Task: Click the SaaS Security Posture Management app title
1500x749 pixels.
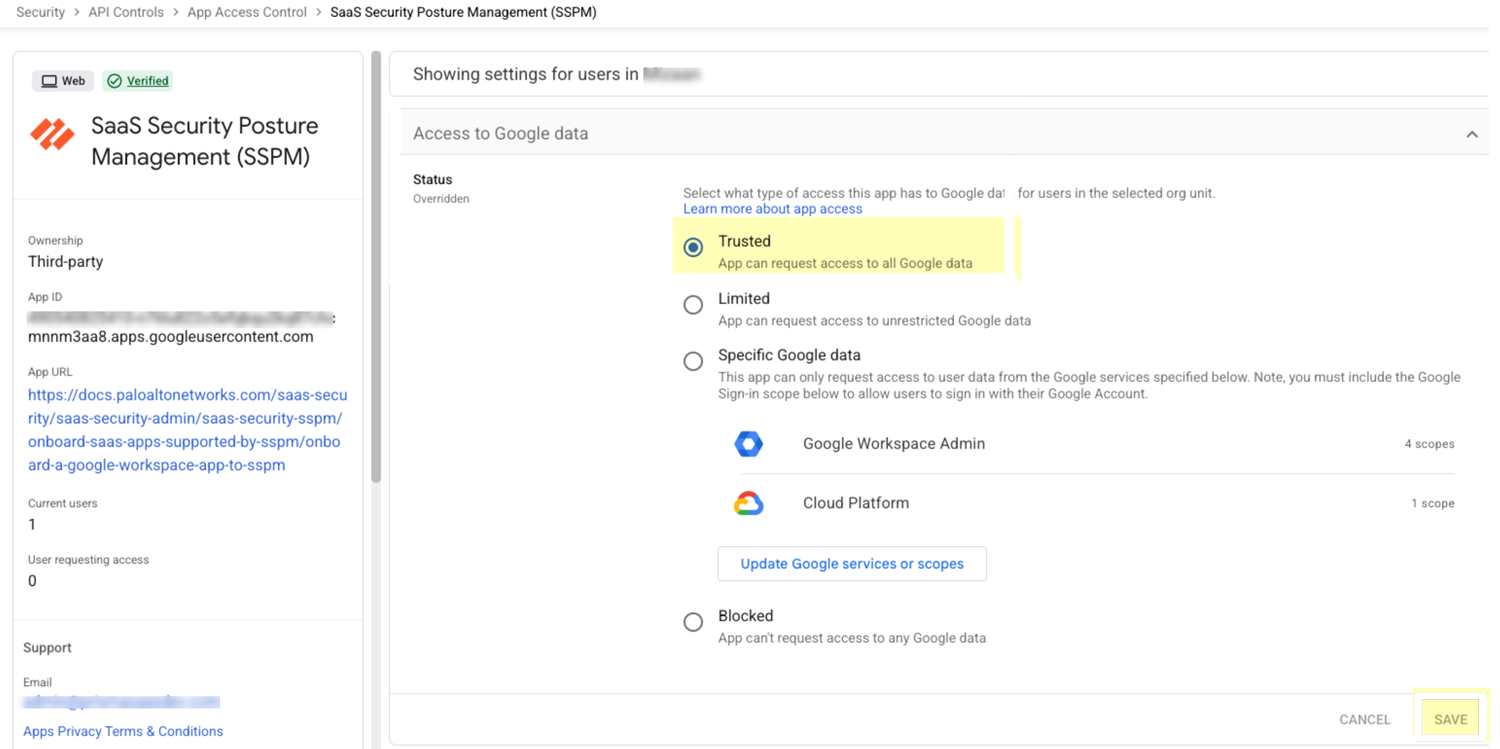Action: tap(205, 141)
